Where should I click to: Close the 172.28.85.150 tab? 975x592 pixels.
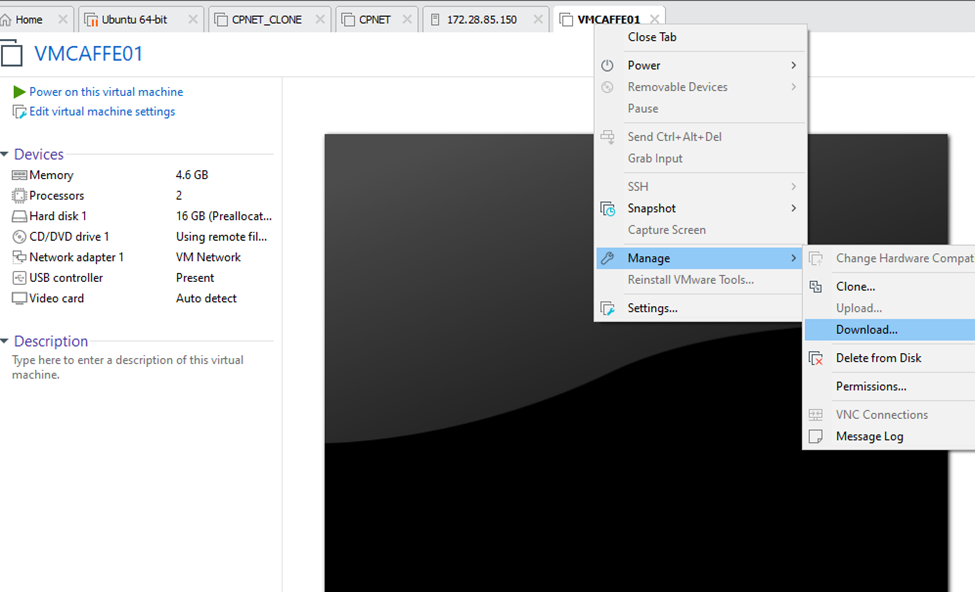click(538, 20)
